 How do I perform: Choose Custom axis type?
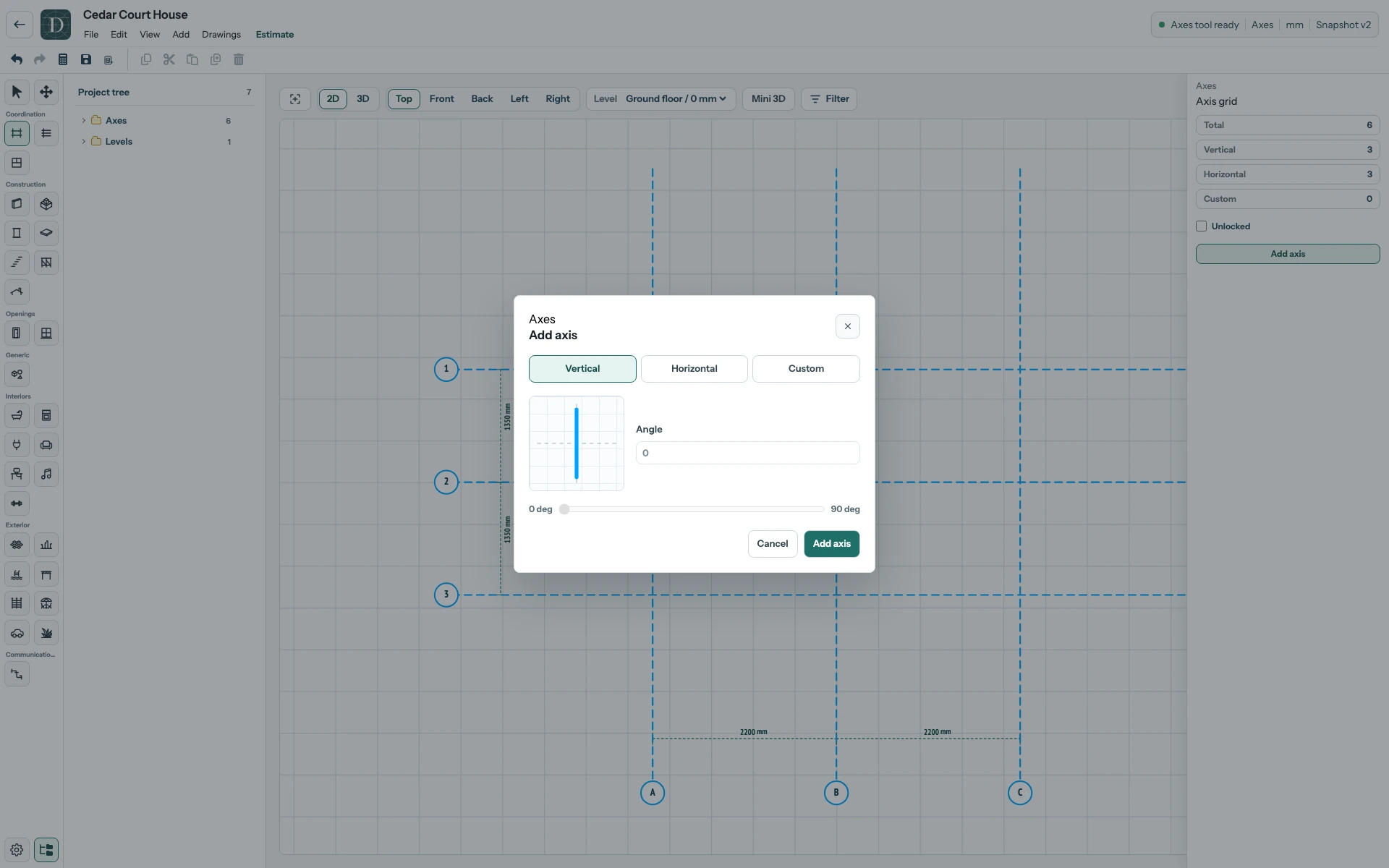pyautogui.click(x=806, y=369)
